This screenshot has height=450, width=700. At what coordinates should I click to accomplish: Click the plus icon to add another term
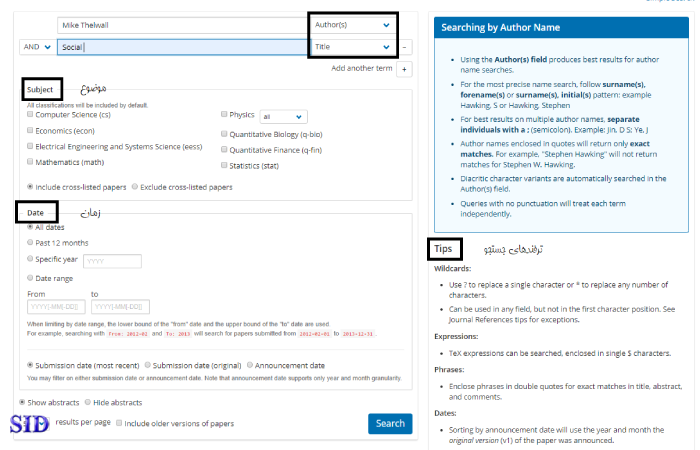tap(404, 69)
